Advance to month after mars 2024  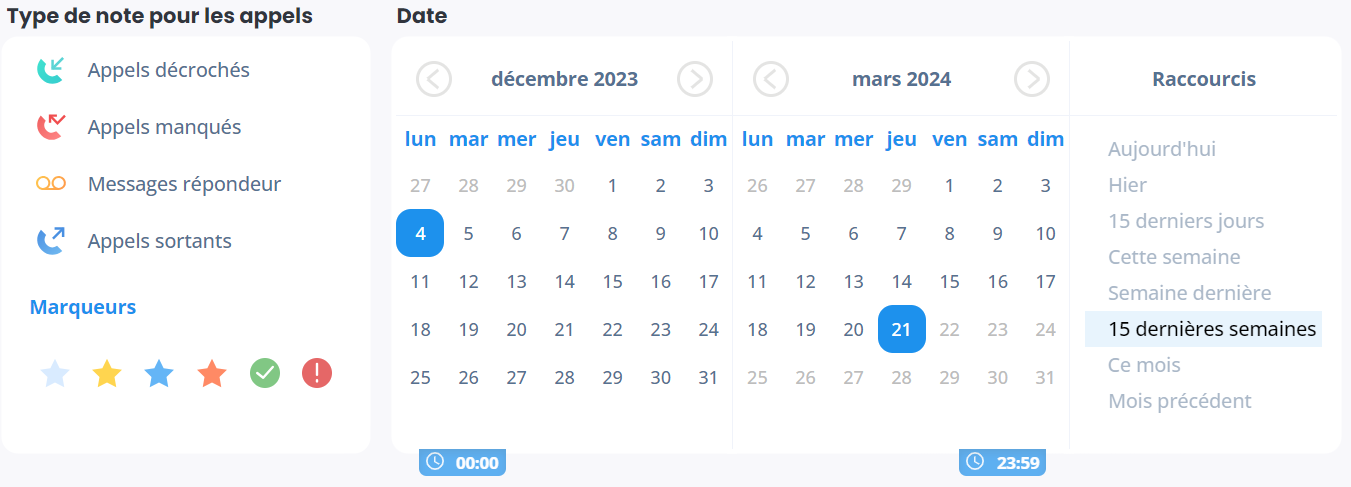[1032, 79]
